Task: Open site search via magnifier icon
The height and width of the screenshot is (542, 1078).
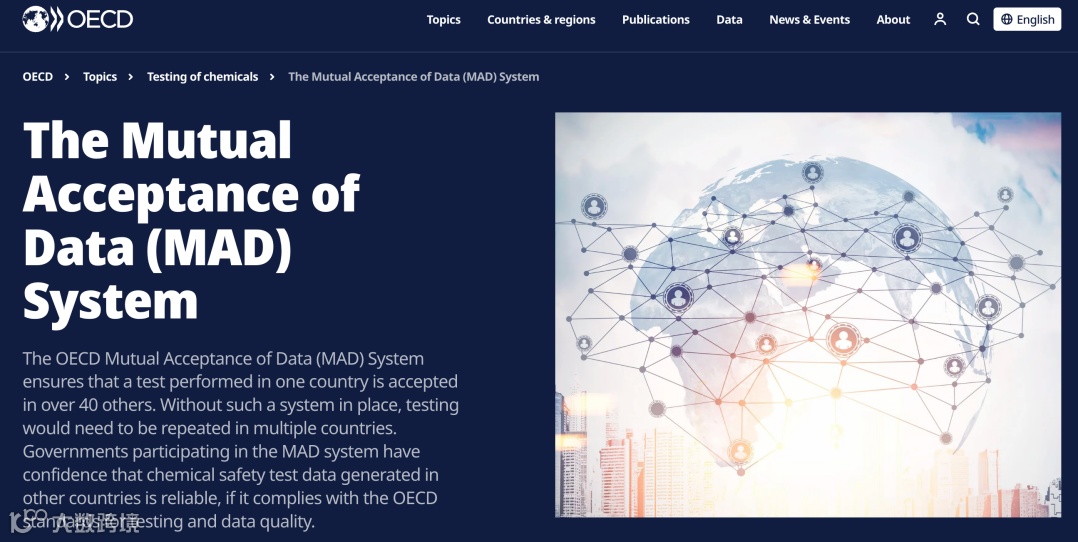Action: coord(973,19)
